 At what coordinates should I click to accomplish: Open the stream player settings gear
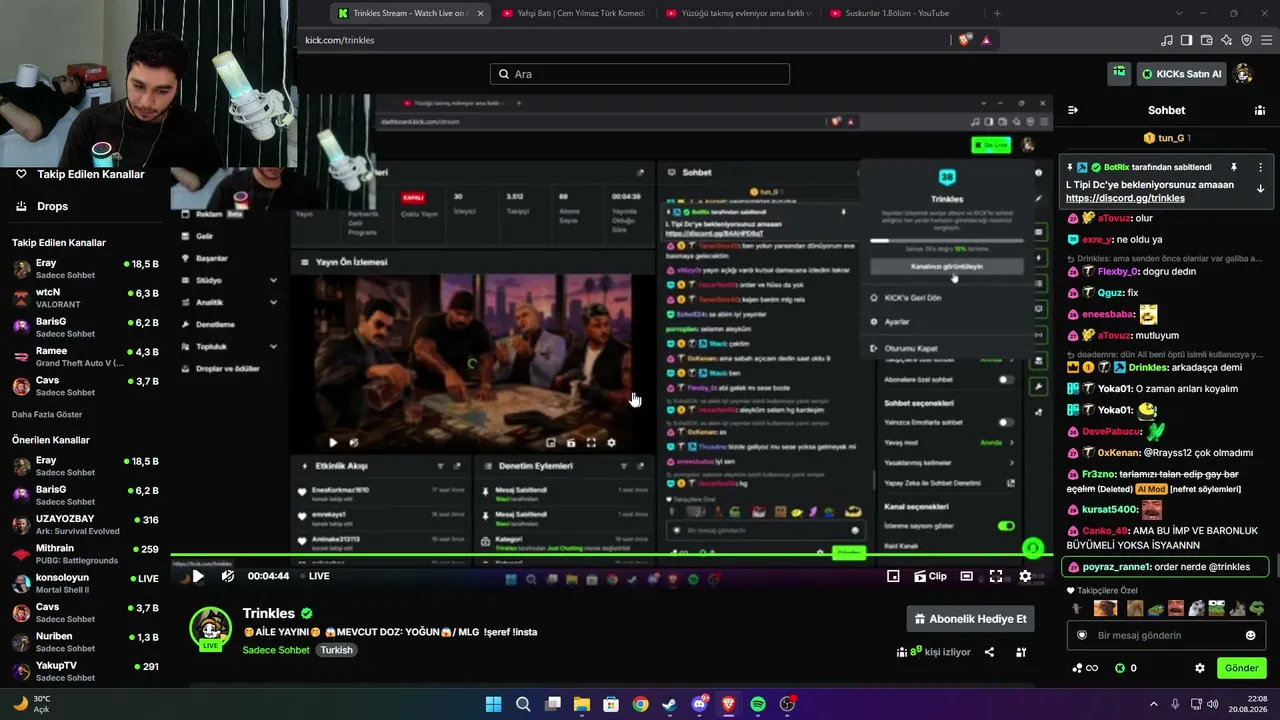pos(1025,576)
